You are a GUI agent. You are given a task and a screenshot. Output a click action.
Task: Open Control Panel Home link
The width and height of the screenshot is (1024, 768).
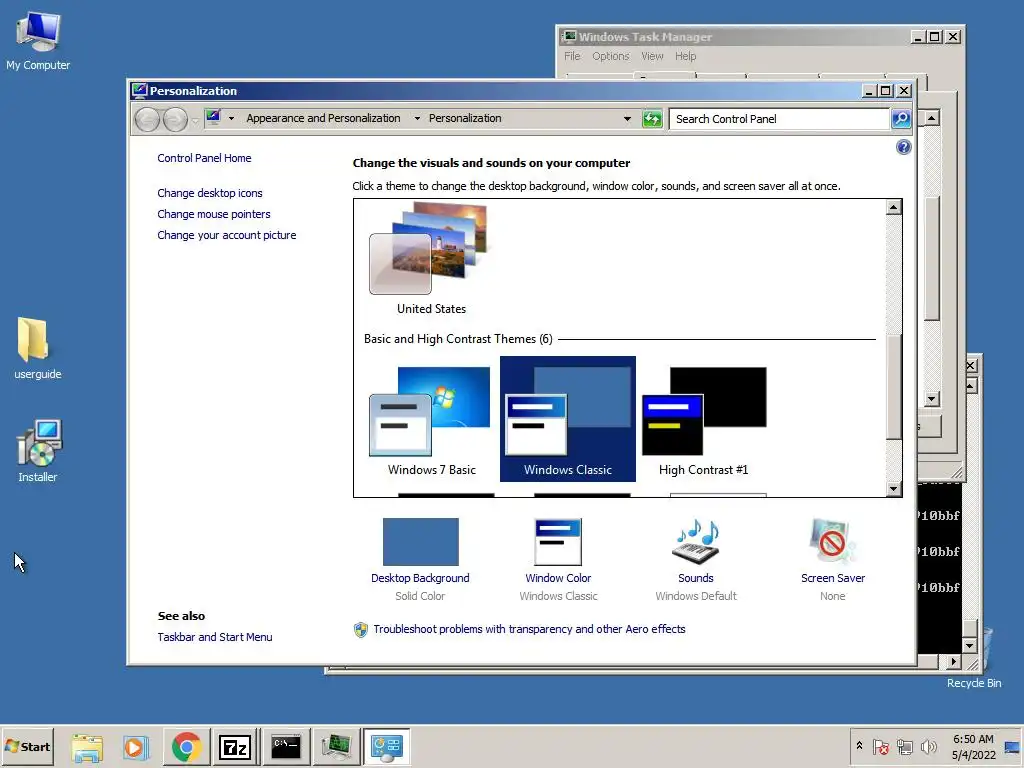pyautogui.click(x=204, y=158)
